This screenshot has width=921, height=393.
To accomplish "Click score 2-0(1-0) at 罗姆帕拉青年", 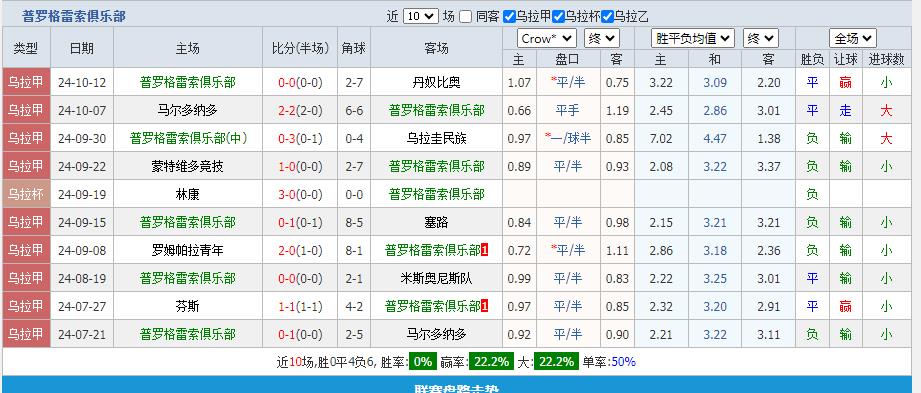I will pyautogui.click(x=300, y=250).
